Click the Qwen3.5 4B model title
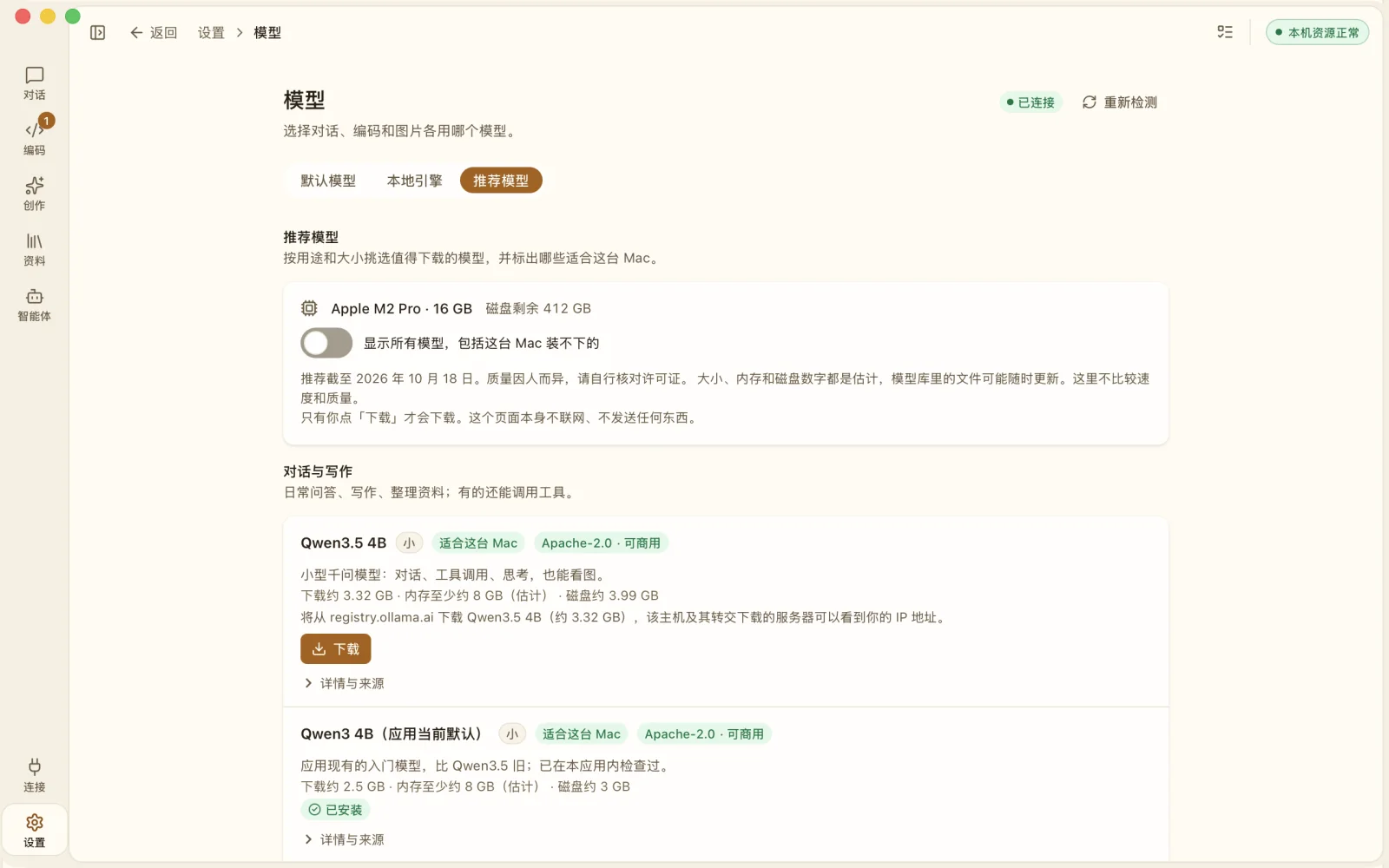The height and width of the screenshot is (868, 1389). pyautogui.click(x=343, y=543)
